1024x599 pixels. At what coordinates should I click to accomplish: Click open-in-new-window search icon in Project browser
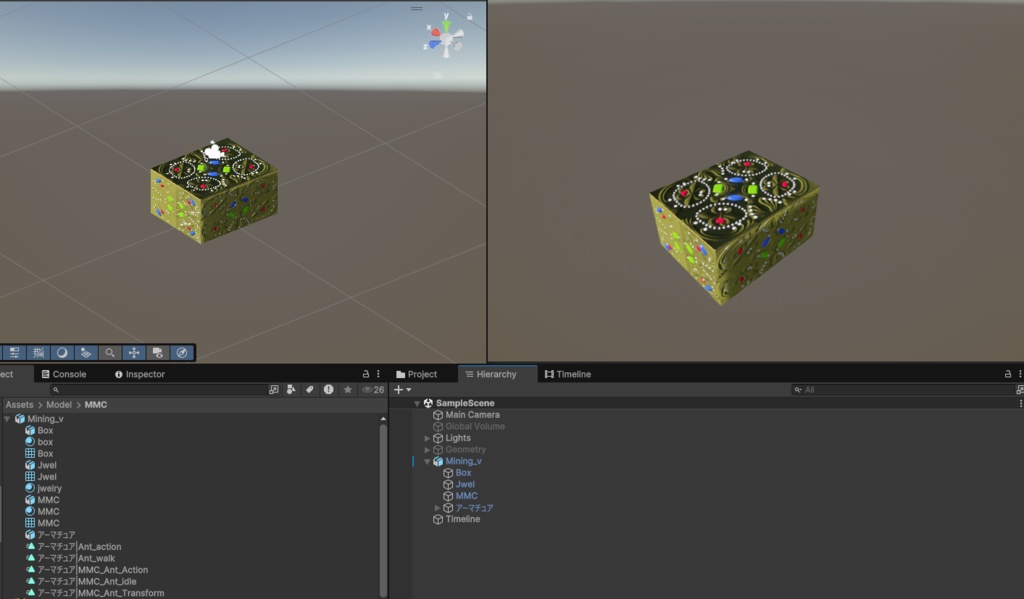(x=274, y=389)
